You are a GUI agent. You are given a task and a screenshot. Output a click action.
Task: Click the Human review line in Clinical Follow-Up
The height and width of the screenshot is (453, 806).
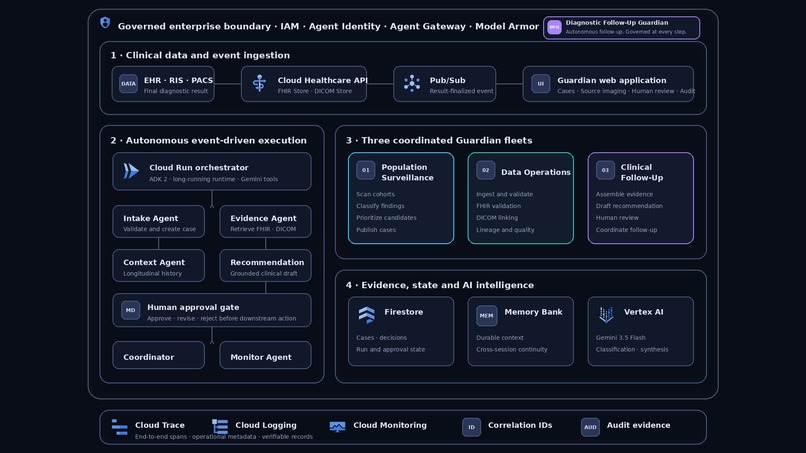[617, 218]
